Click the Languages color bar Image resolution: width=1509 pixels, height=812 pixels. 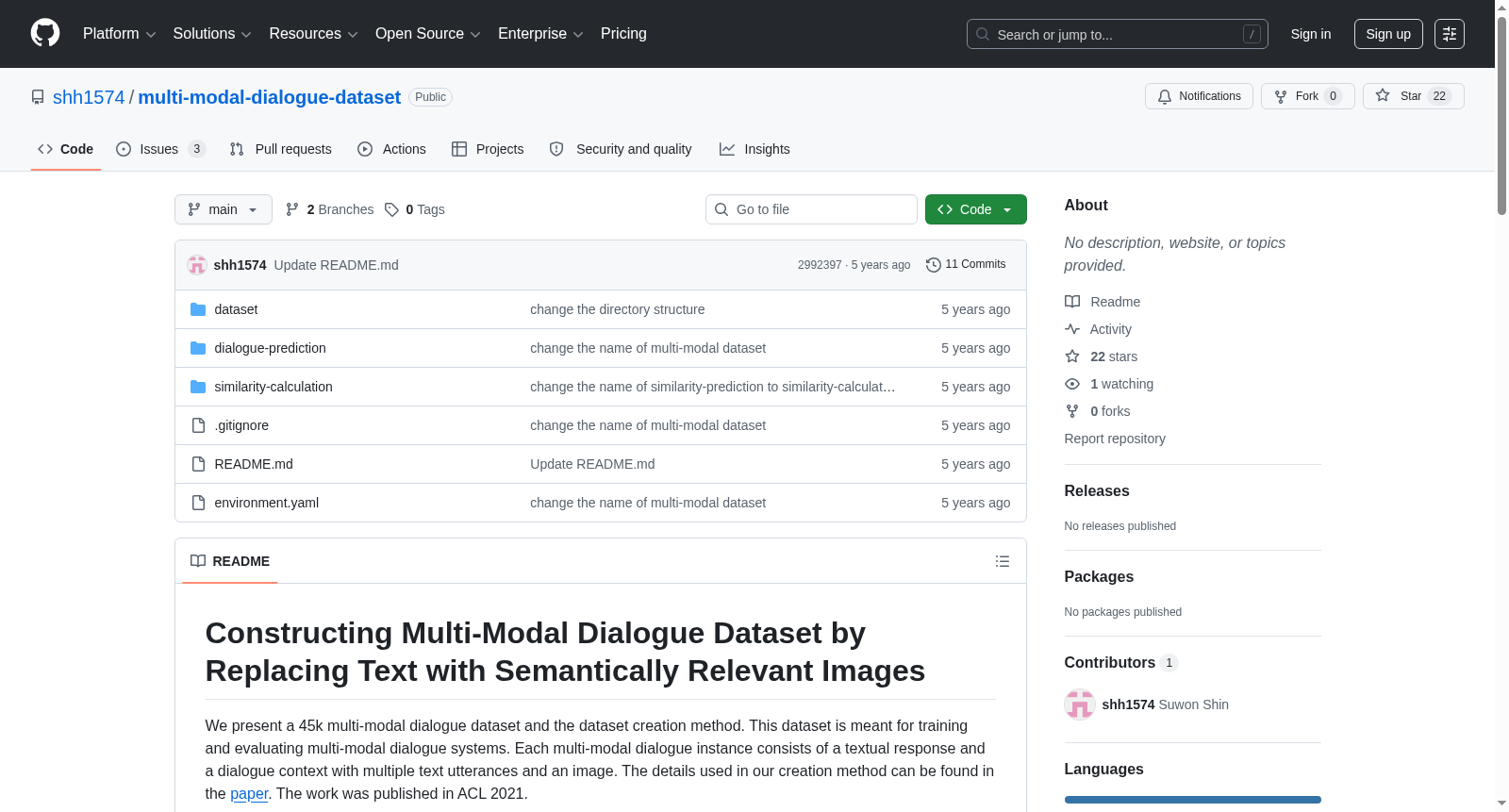(1192, 800)
